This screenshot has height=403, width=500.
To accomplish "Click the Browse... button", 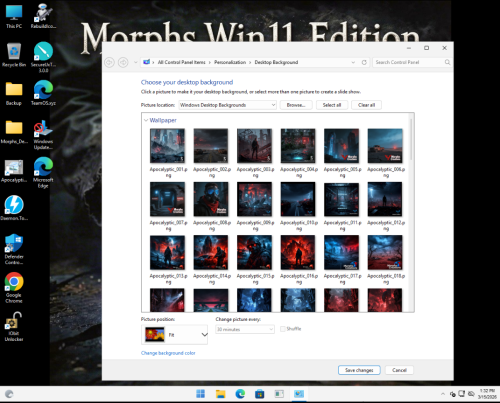I will [296, 105].
